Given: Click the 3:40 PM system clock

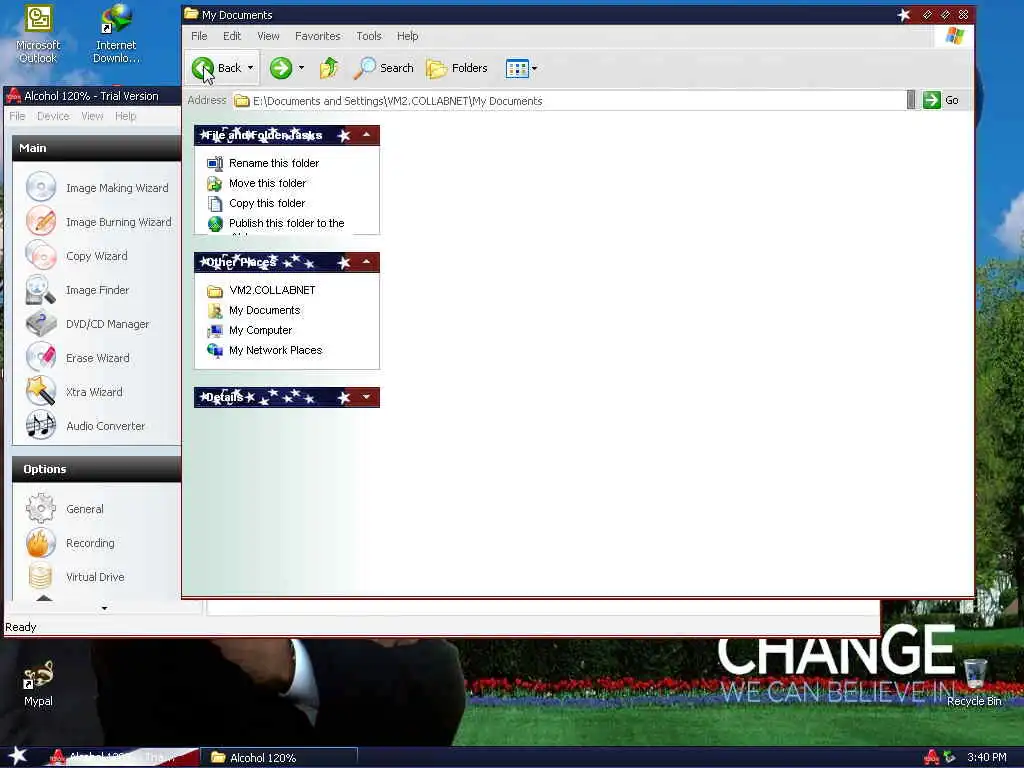Looking at the screenshot, I should [986, 758].
